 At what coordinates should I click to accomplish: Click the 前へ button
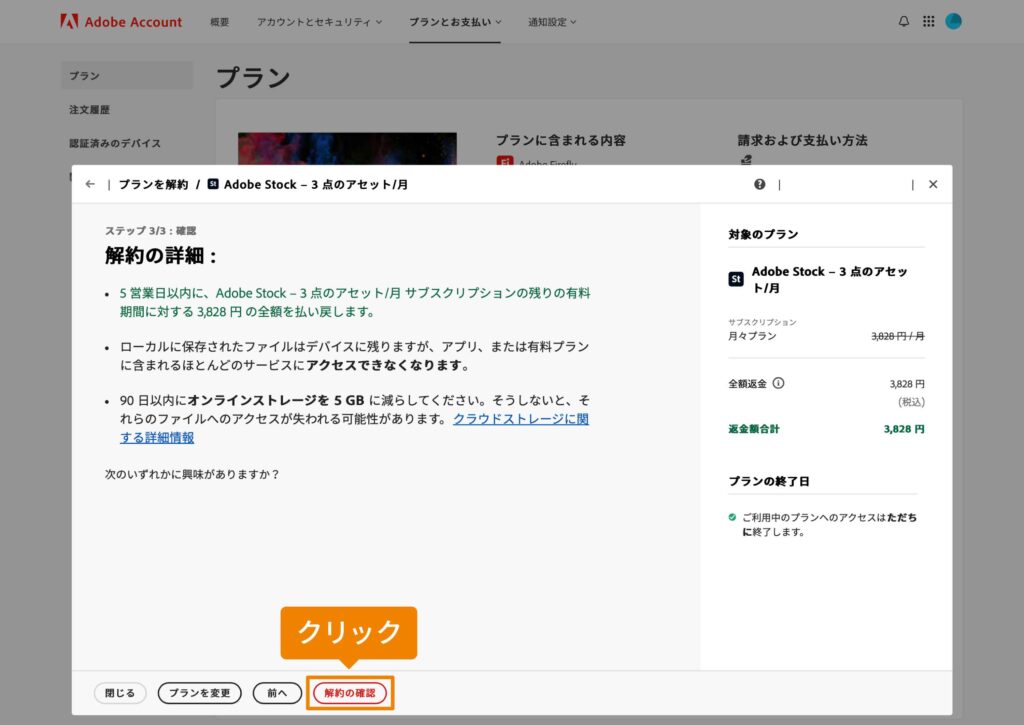point(278,693)
